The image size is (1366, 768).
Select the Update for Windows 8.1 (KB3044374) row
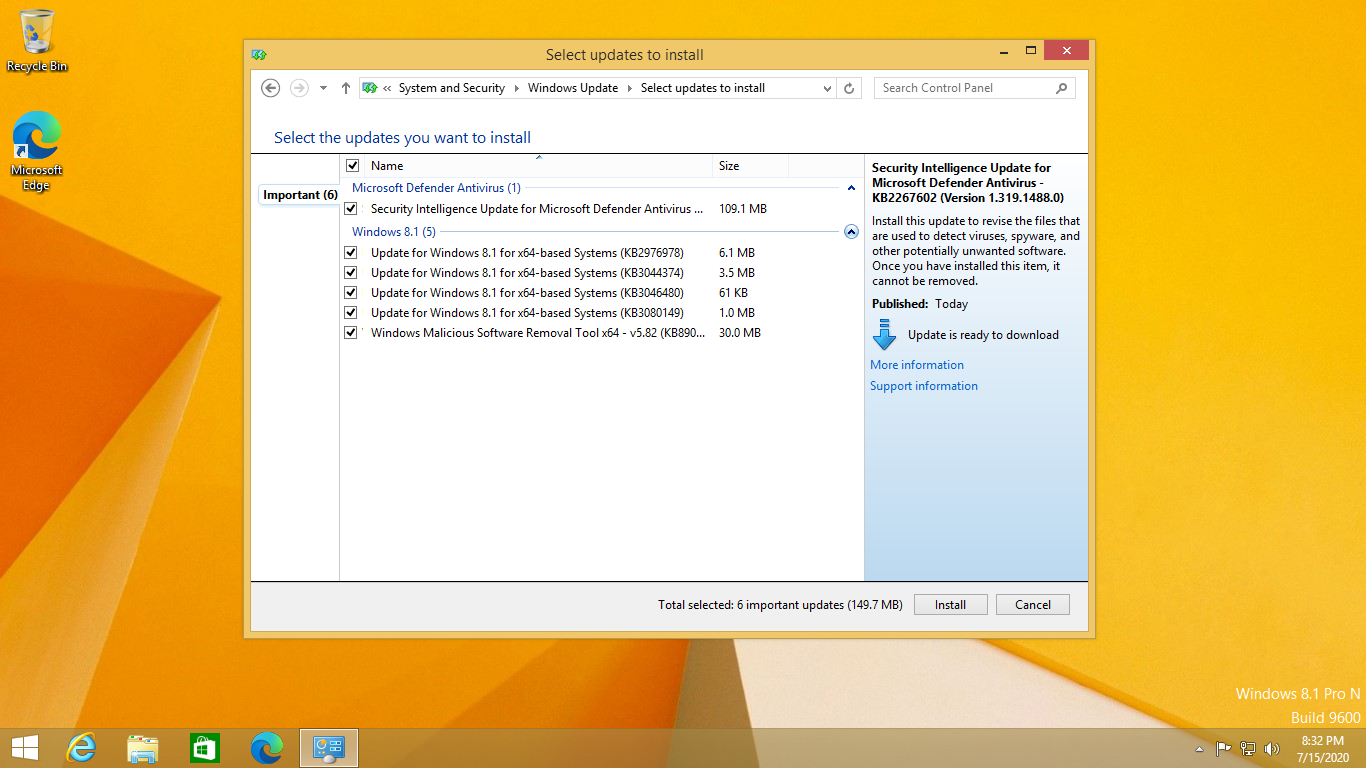[x=600, y=273]
